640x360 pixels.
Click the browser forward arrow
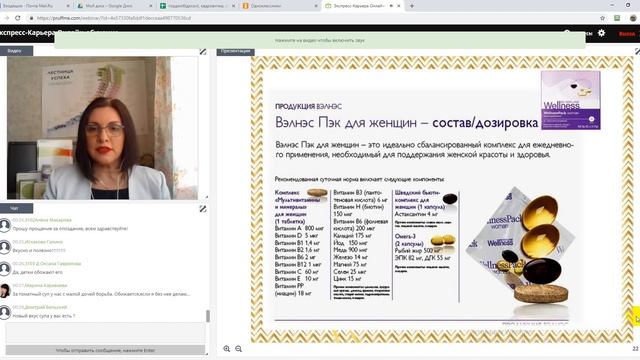pos(6,18)
